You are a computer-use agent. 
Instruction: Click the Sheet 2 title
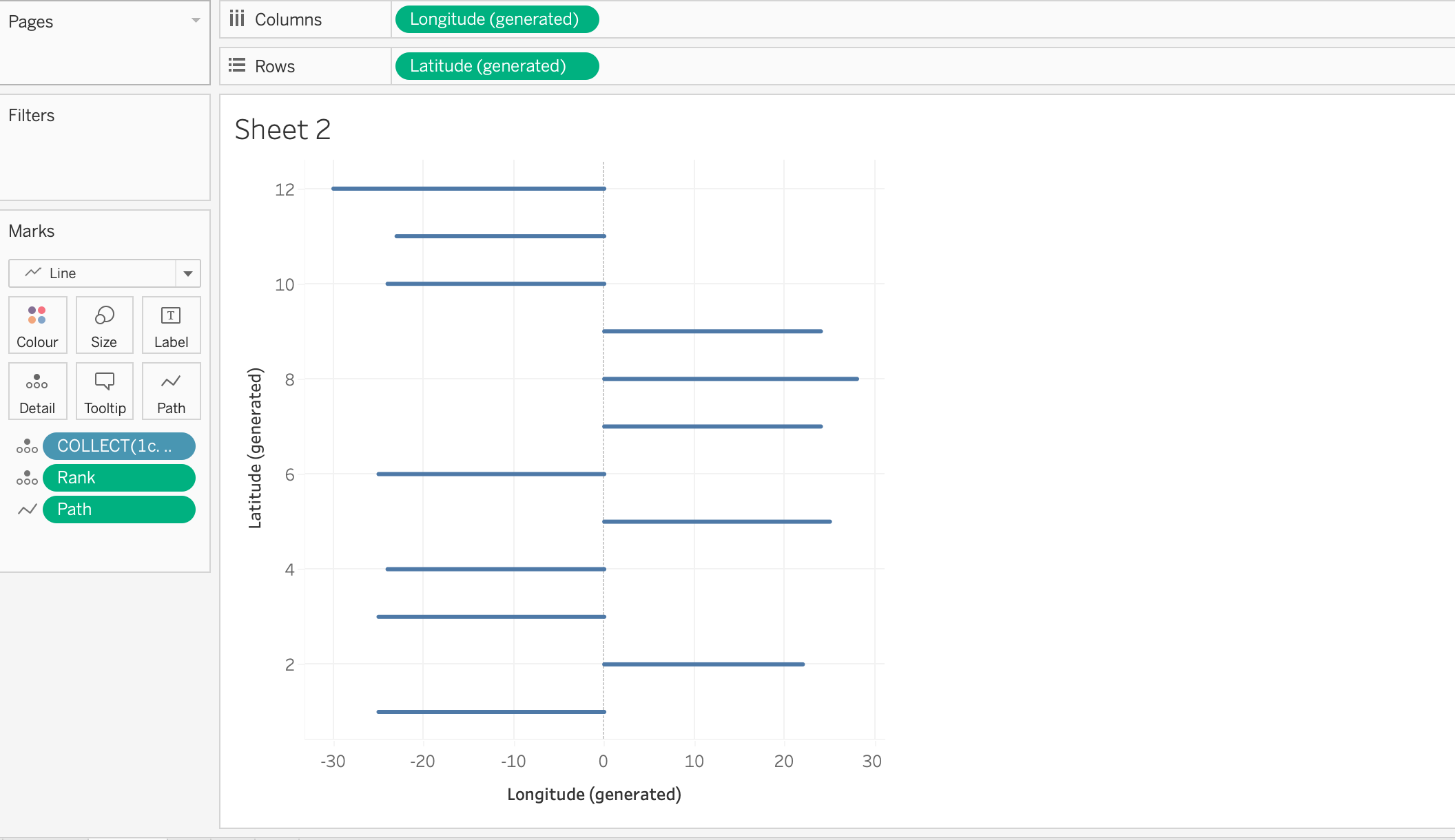pos(282,129)
